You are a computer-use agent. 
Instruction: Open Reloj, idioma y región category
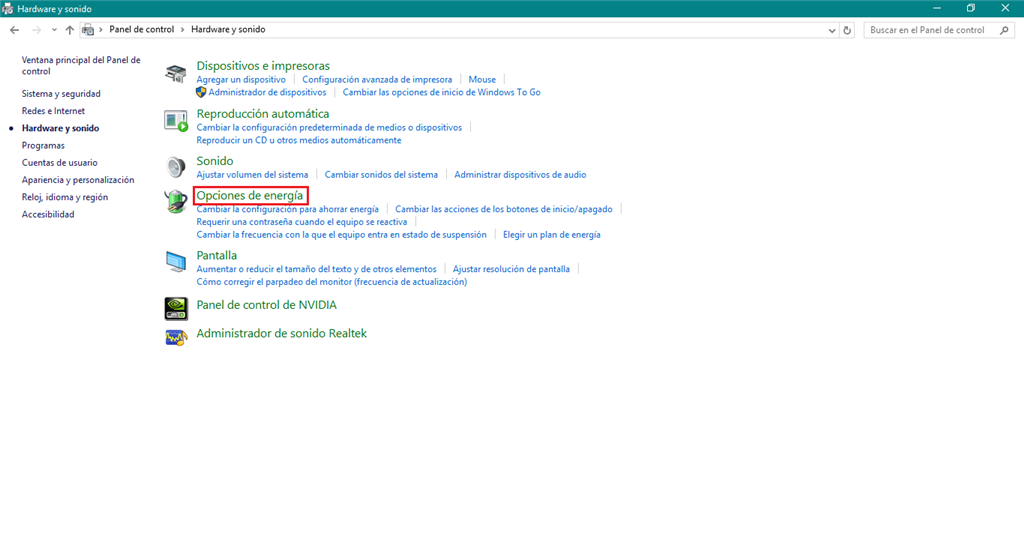coord(65,197)
